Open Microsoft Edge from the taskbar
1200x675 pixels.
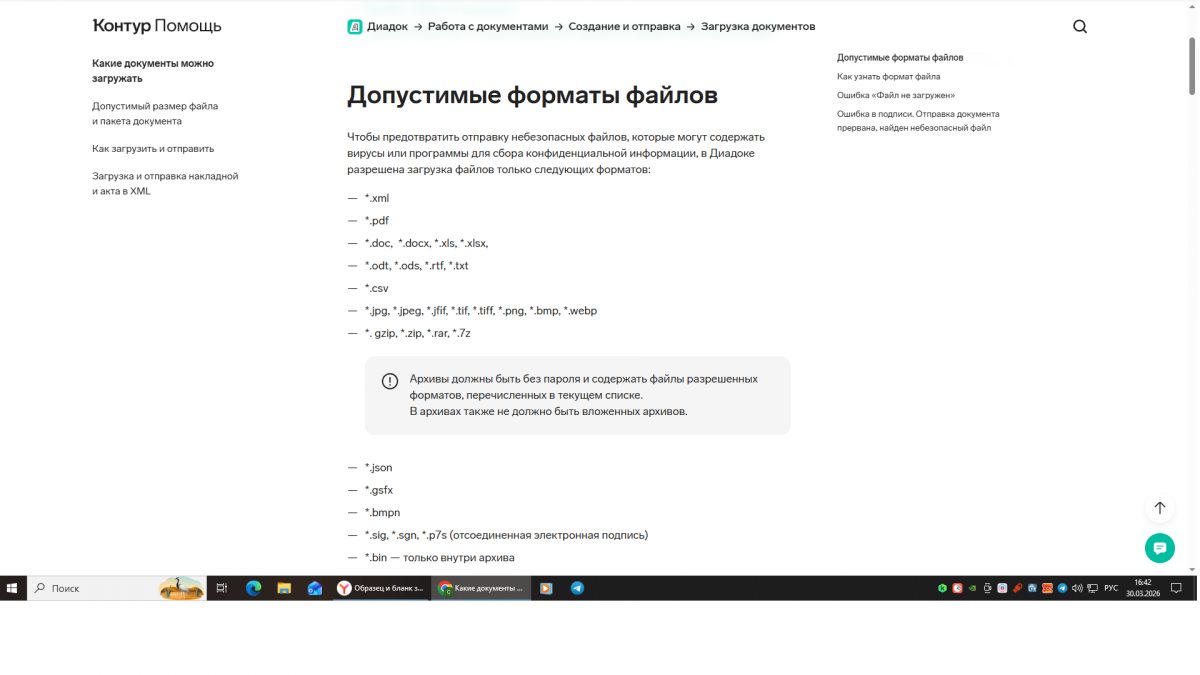coord(253,588)
